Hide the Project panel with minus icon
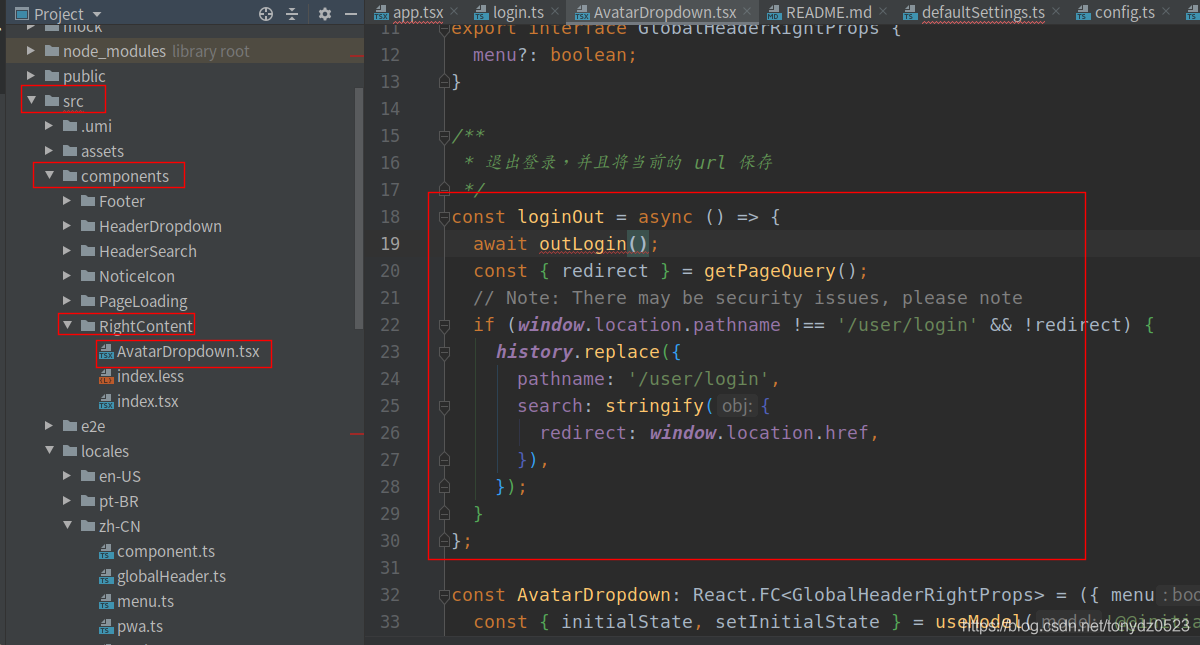This screenshot has height=645, width=1200. tap(351, 13)
